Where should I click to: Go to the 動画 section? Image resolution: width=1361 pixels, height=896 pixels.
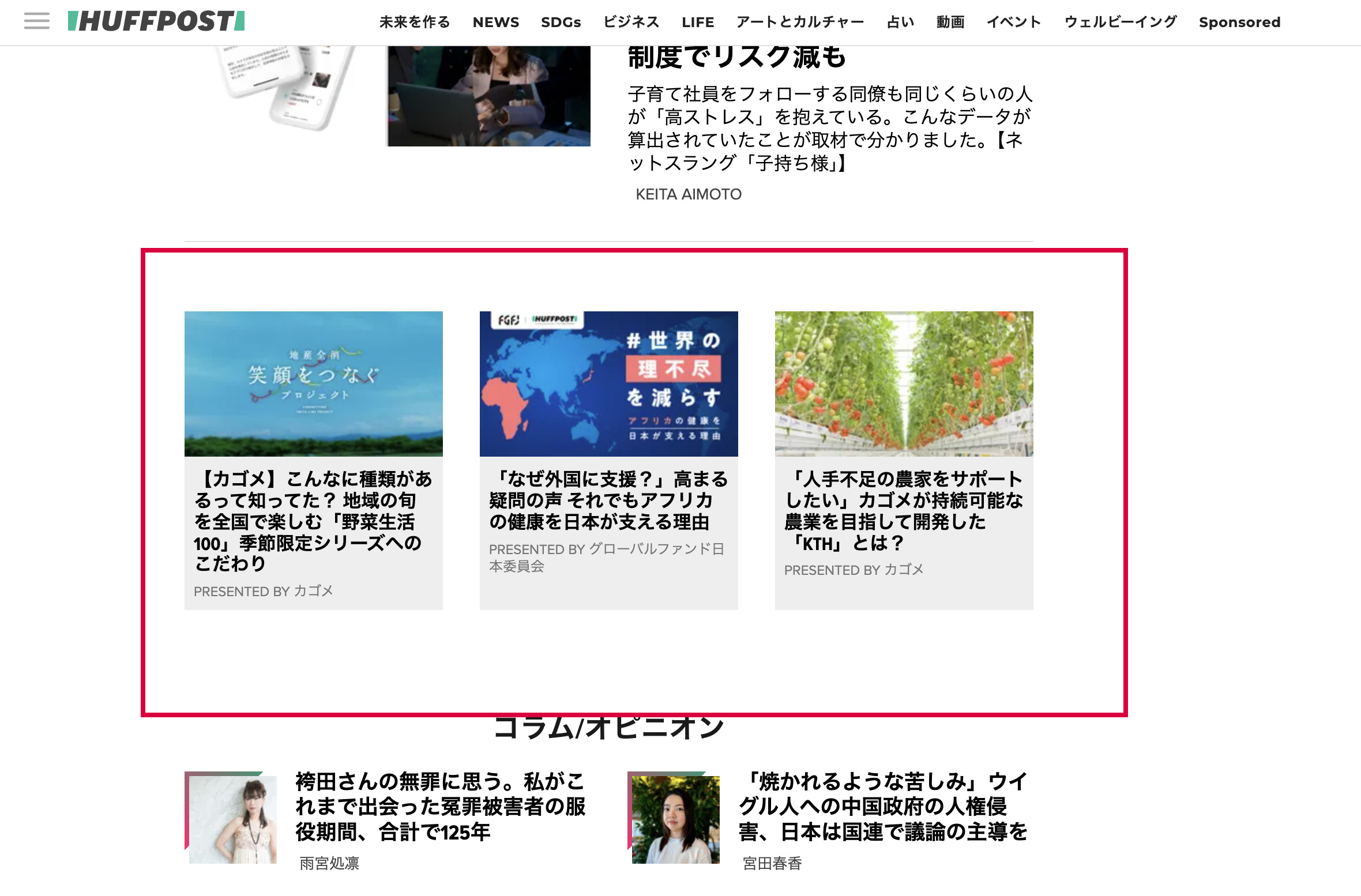(950, 22)
